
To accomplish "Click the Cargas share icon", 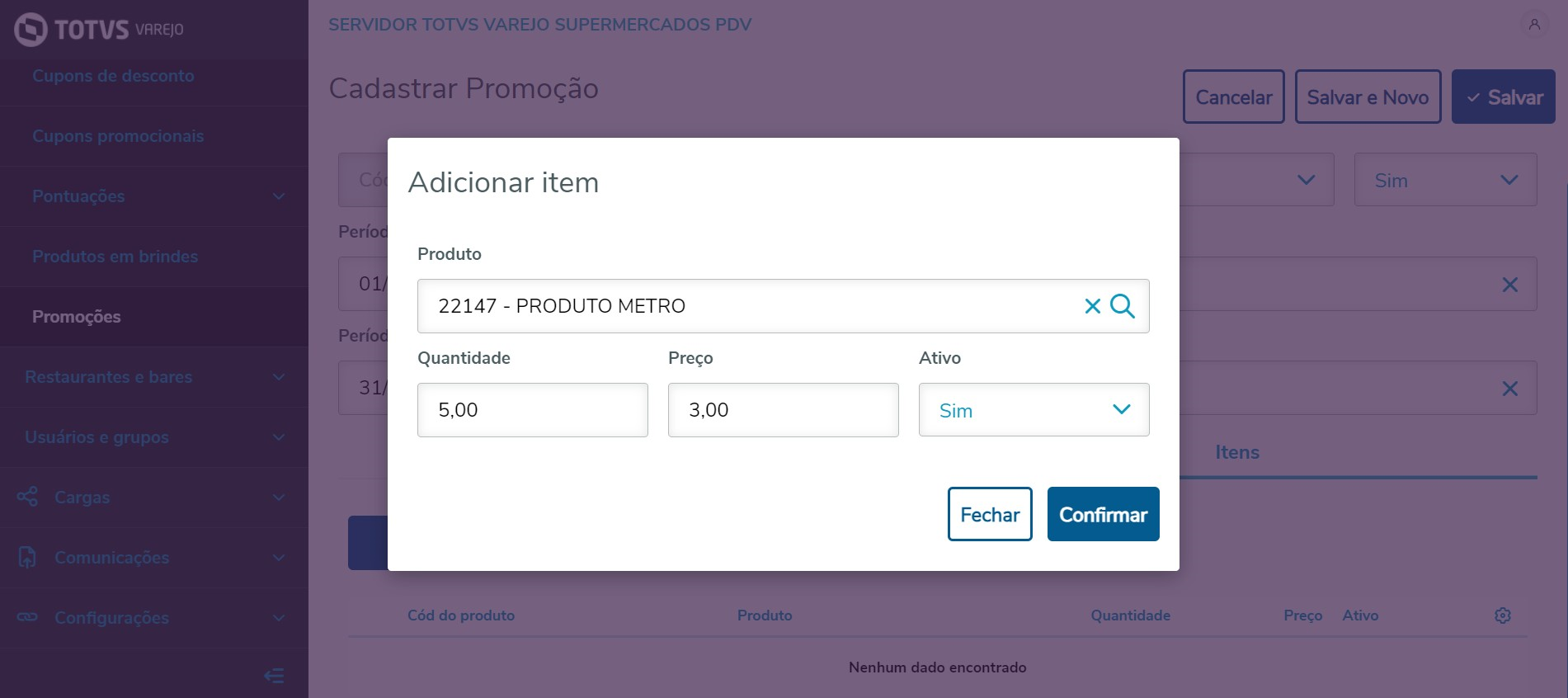I will tap(28, 497).
